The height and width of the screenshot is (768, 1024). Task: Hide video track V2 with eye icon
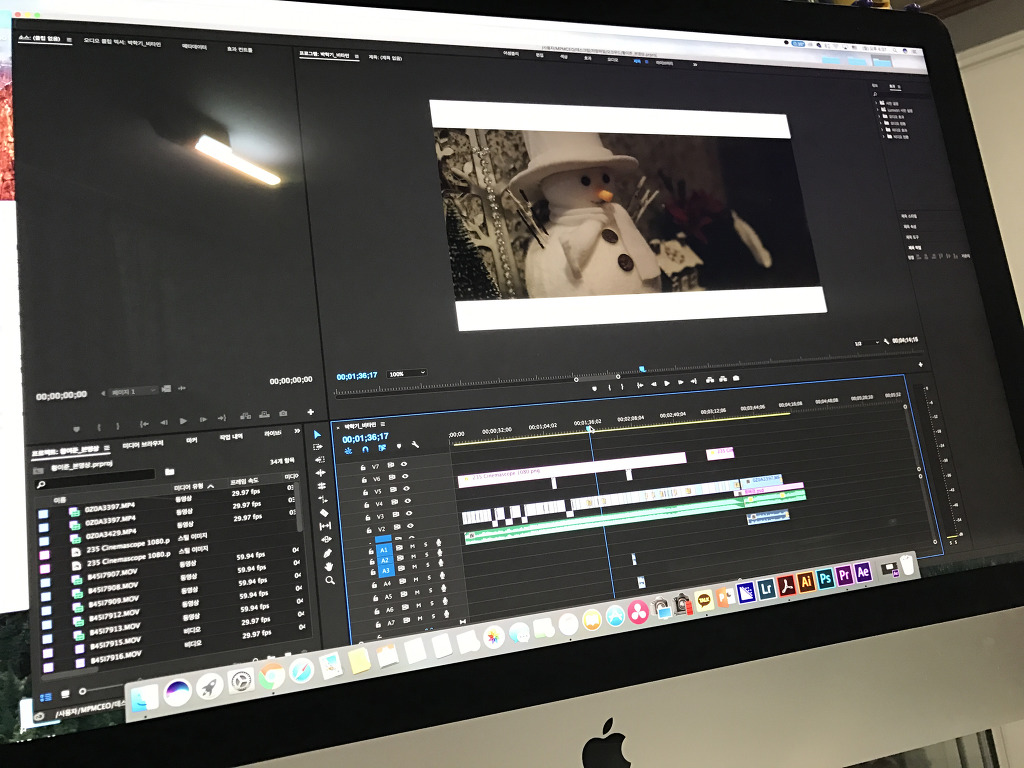point(411,526)
